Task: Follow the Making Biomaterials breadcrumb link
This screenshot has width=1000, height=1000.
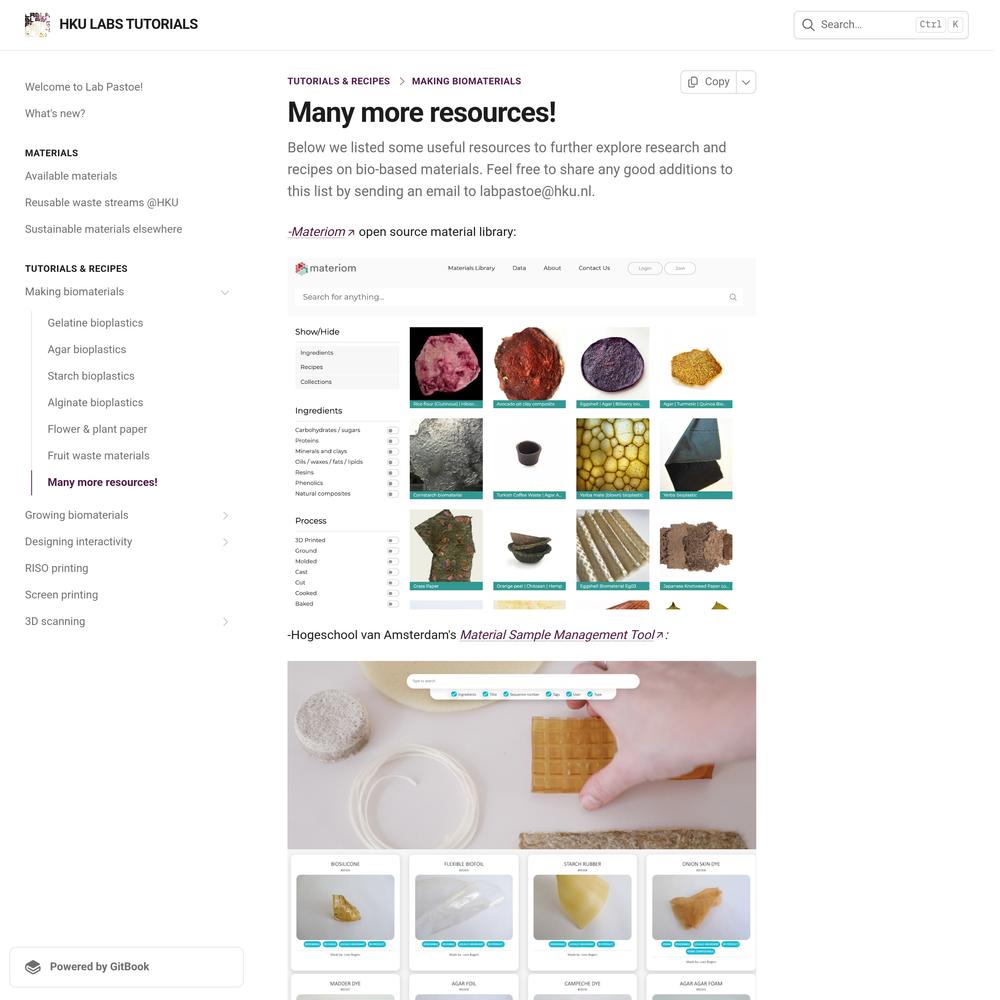Action: [466, 81]
